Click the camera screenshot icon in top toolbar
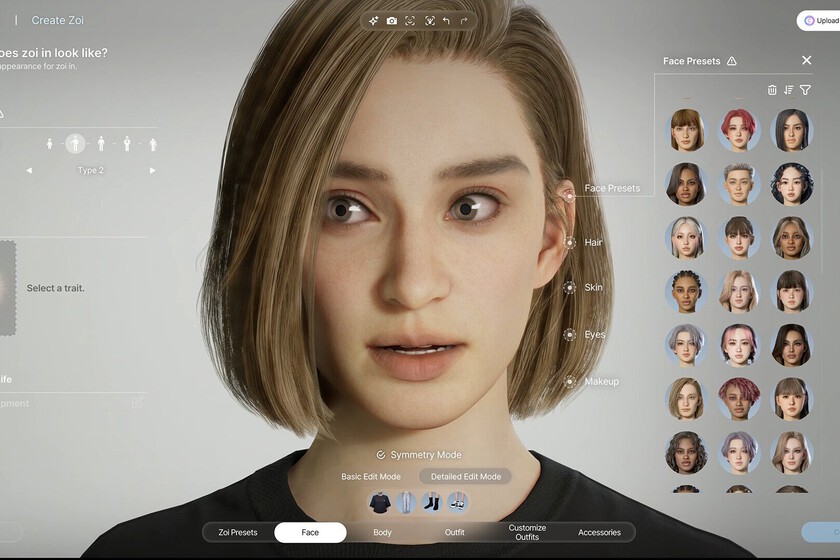This screenshot has height=560, width=840. tap(392, 21)
